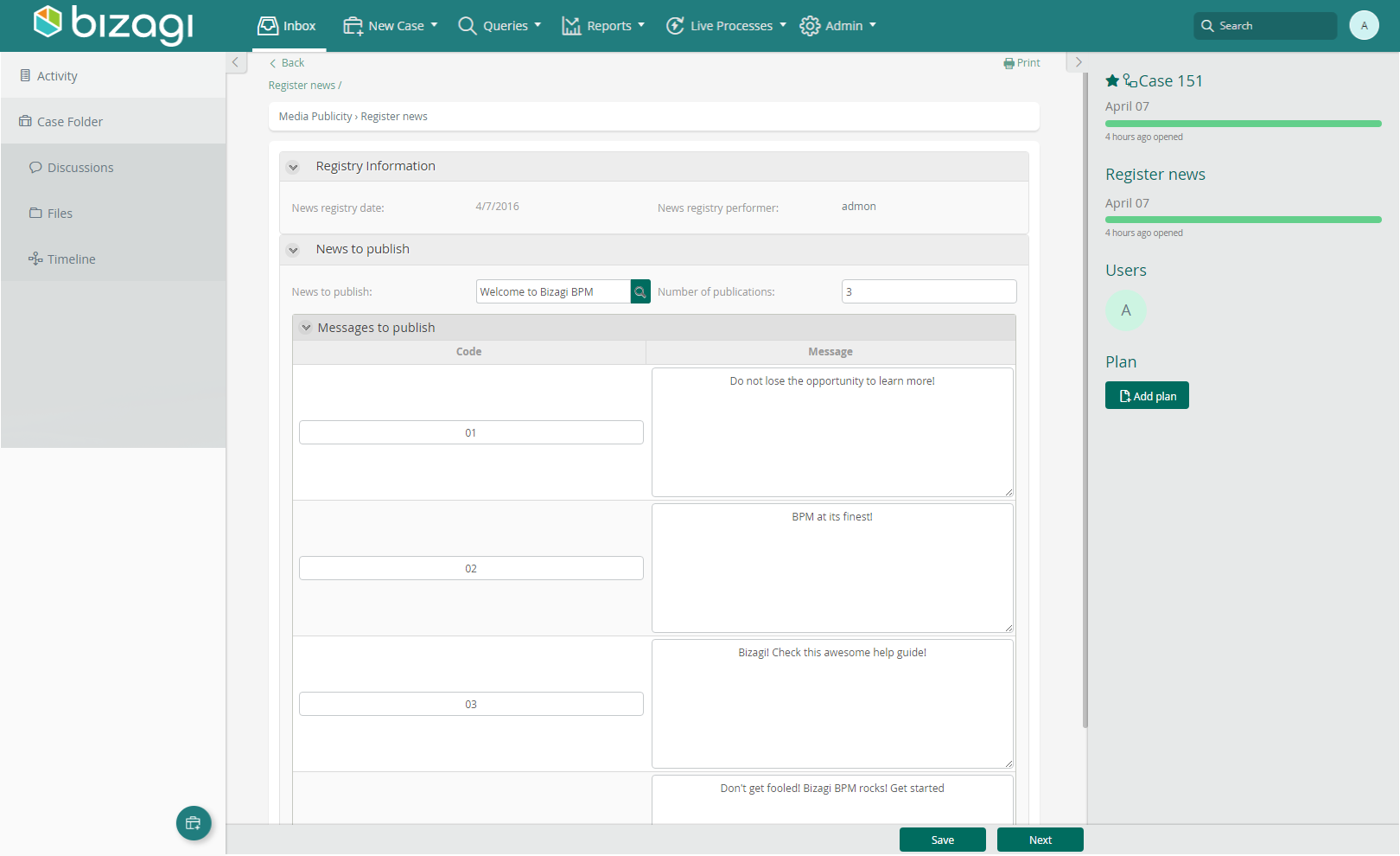The height and width of the screenshot is (856, 1400).
Task: Click the Number of publications field
Action: [x=929, y=291]
